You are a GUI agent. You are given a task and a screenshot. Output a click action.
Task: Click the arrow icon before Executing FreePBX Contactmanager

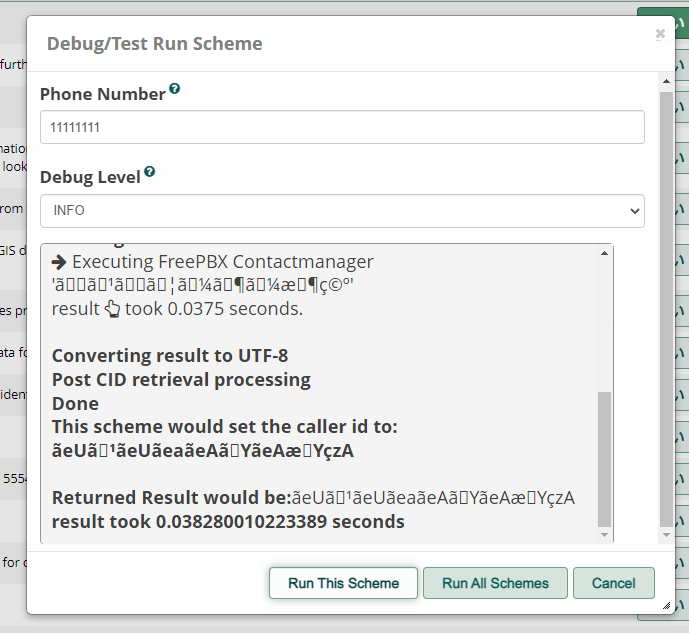pyautogui.click(x=59, y=263)
